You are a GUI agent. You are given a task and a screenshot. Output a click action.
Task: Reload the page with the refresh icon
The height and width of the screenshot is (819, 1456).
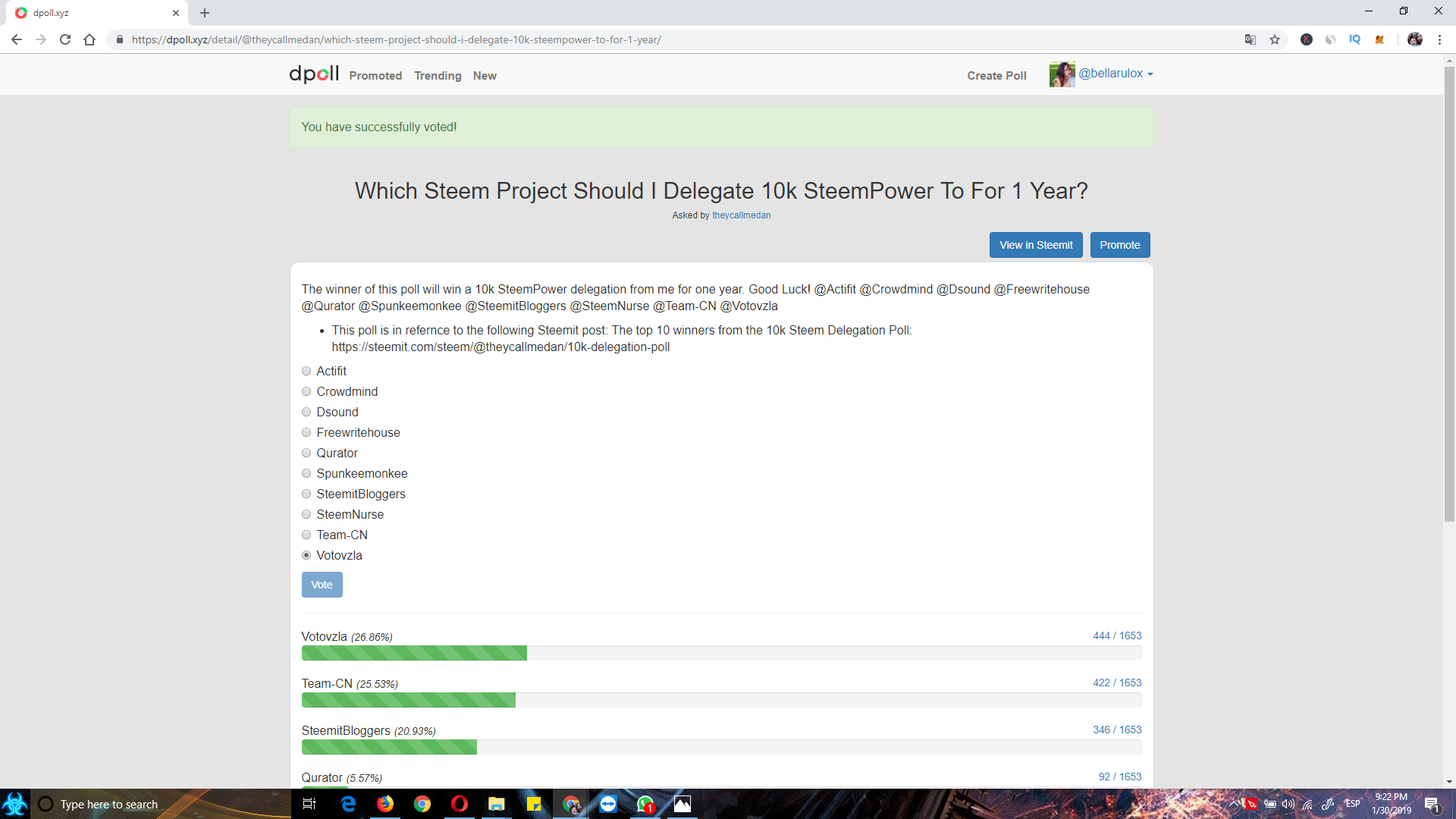(65, 39)
